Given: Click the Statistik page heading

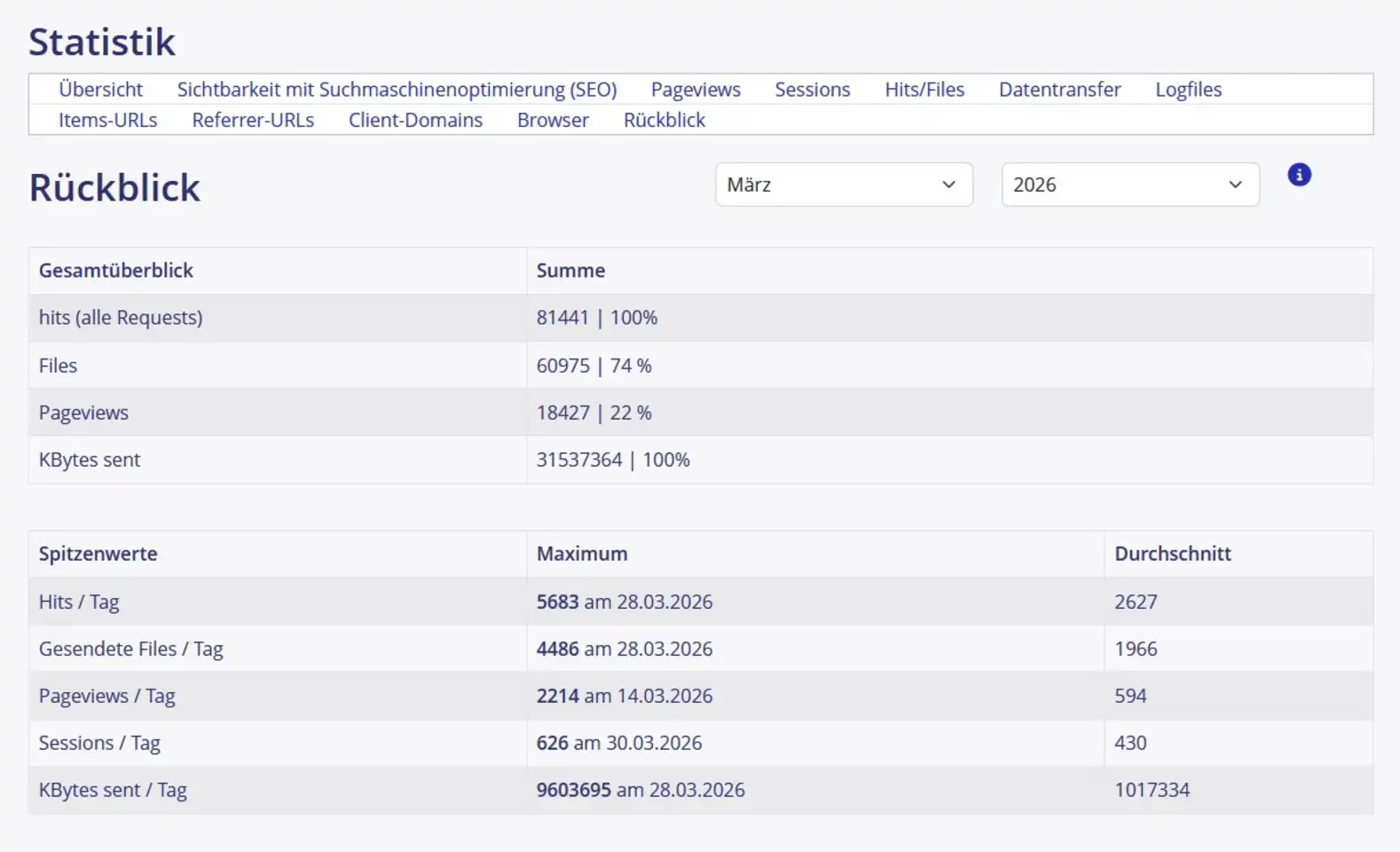Looking at the screenshot, I should pos(102,42).
